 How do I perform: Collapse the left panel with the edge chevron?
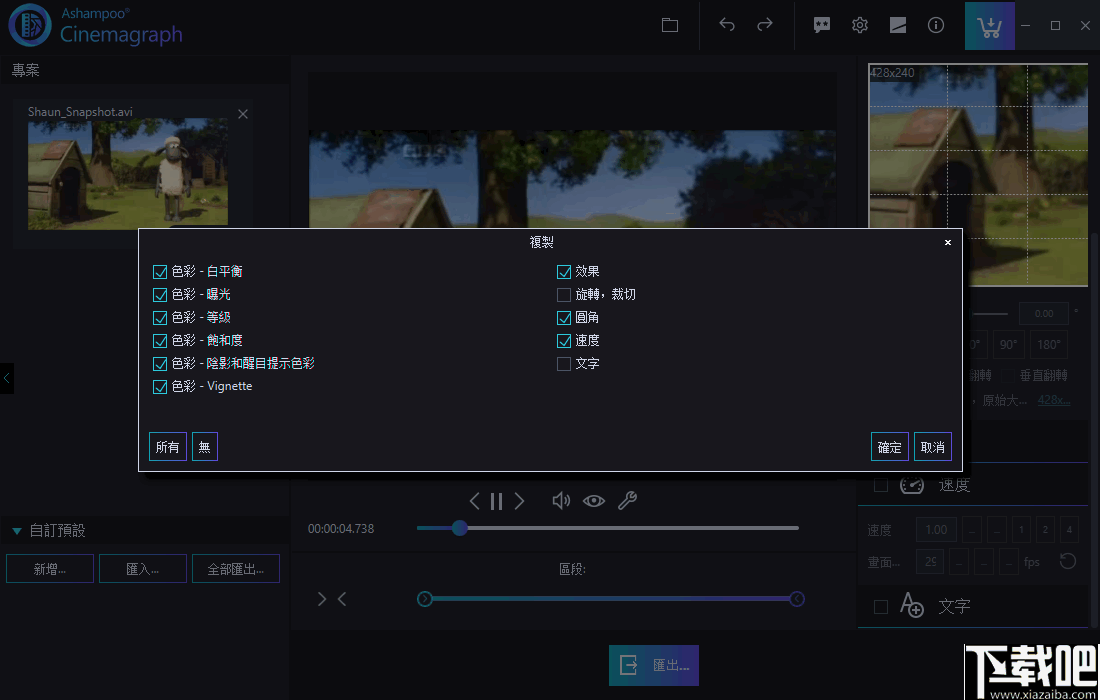coord(7,378)
